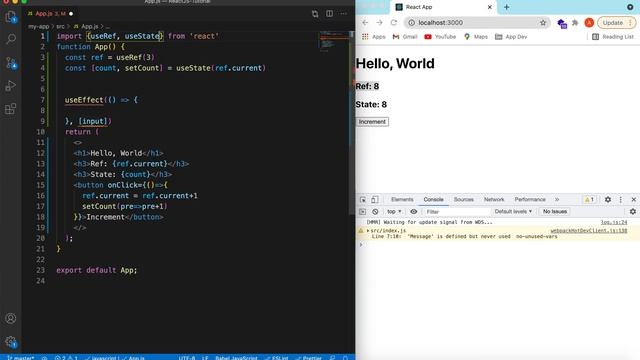Click the my-app breadcrumb
The image size is (640, 360).
(38, 27)
